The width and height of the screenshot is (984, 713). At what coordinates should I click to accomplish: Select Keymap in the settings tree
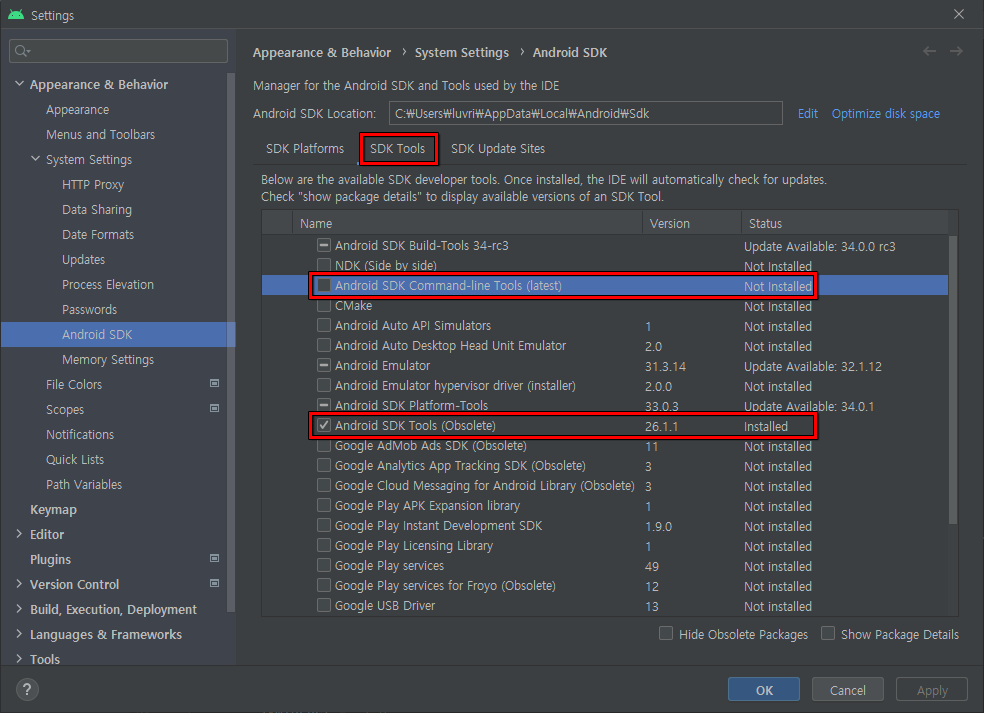tap(53, 510)
